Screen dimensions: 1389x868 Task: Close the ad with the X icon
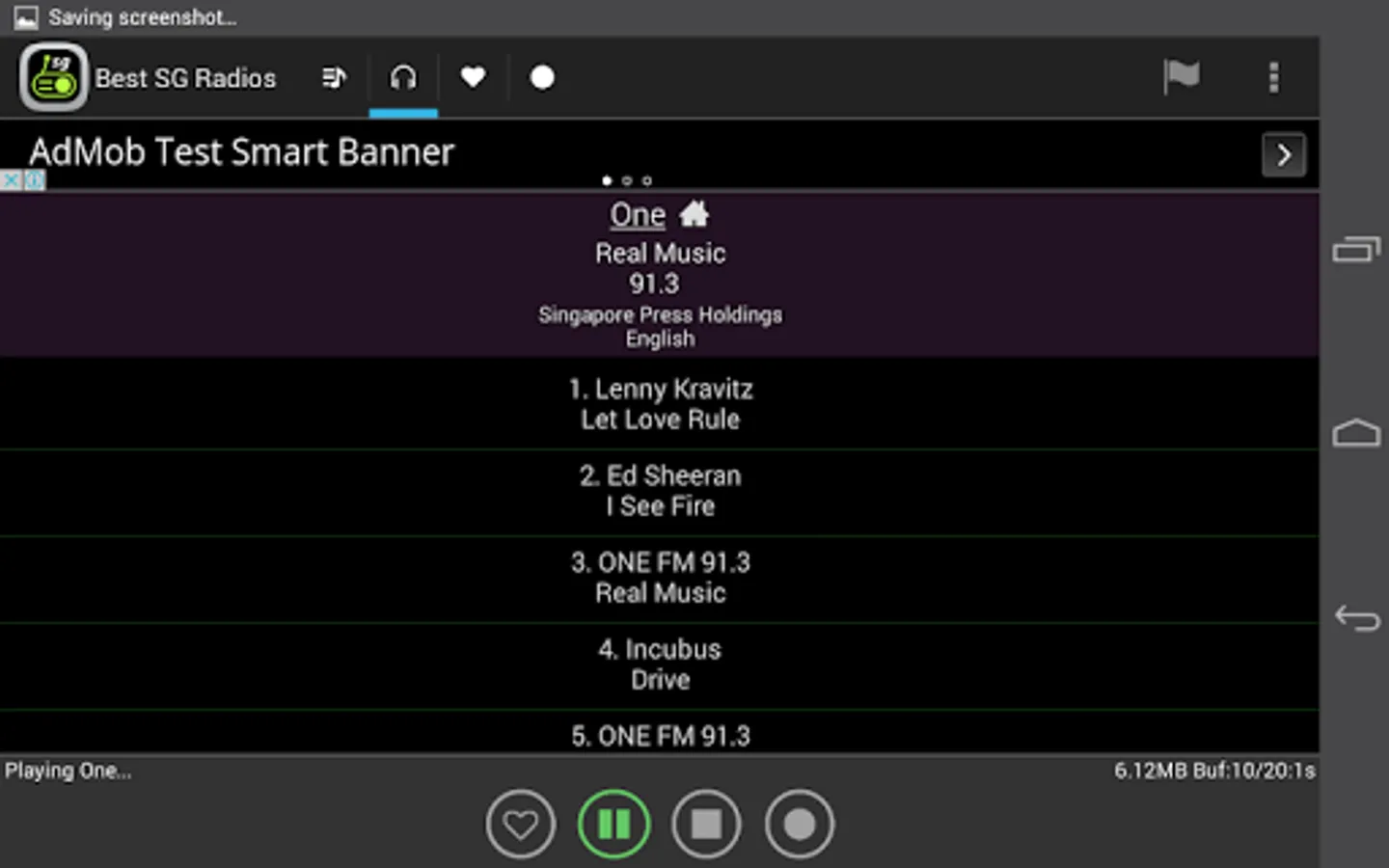pos(11,180)
